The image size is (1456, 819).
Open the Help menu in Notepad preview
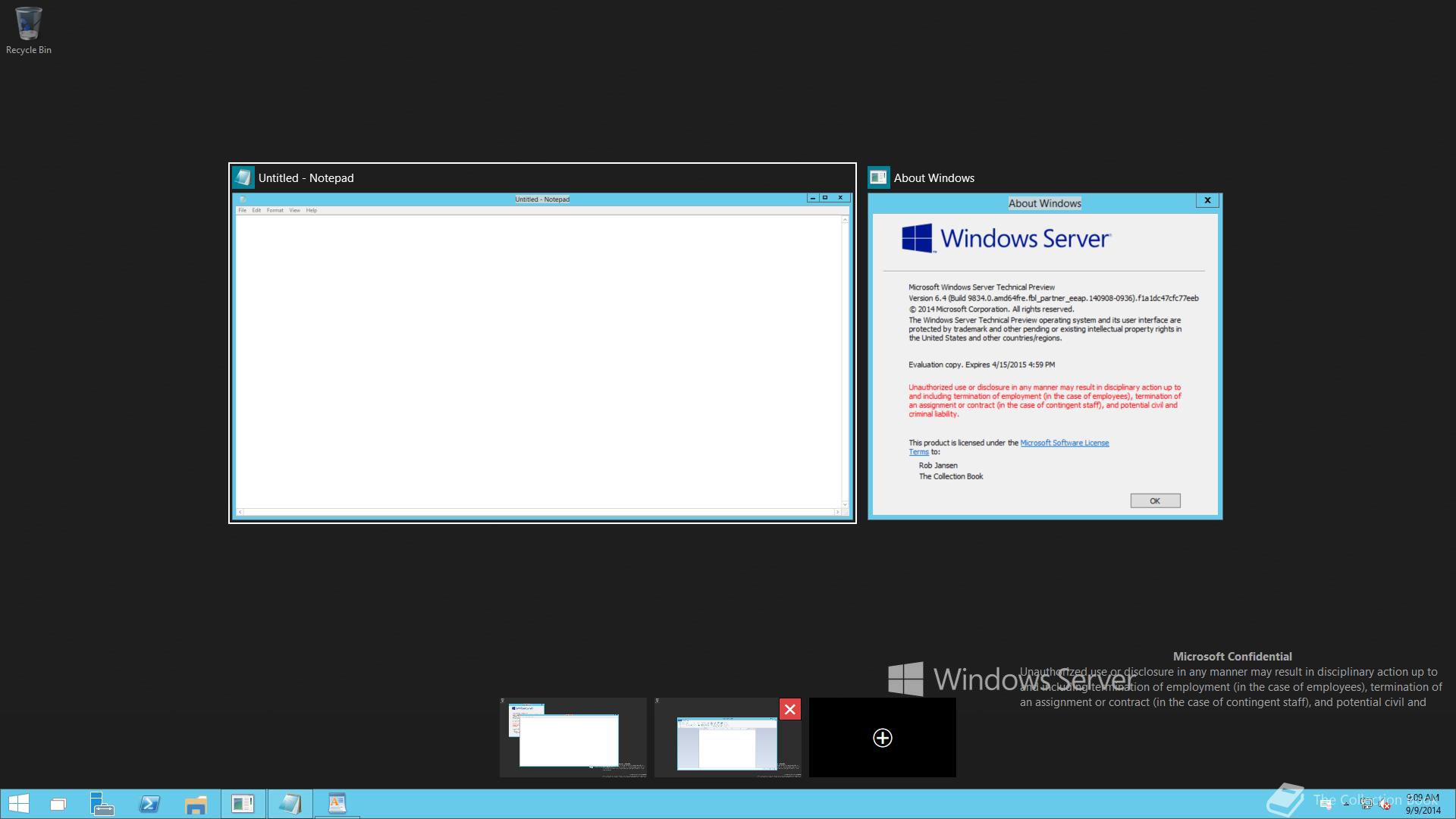311,210
